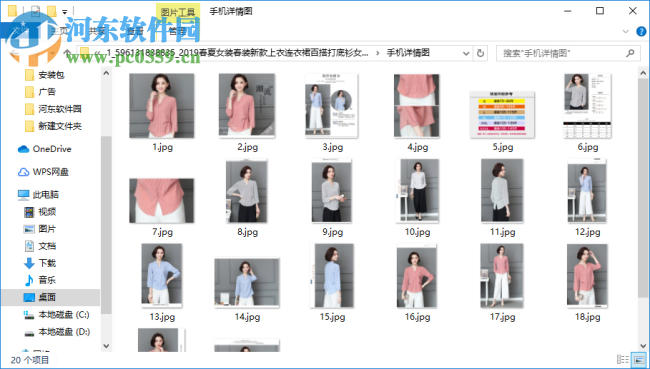Click the 20 个项目 status text
Viewport: 650px width, 369px height.
coord(30,360)
